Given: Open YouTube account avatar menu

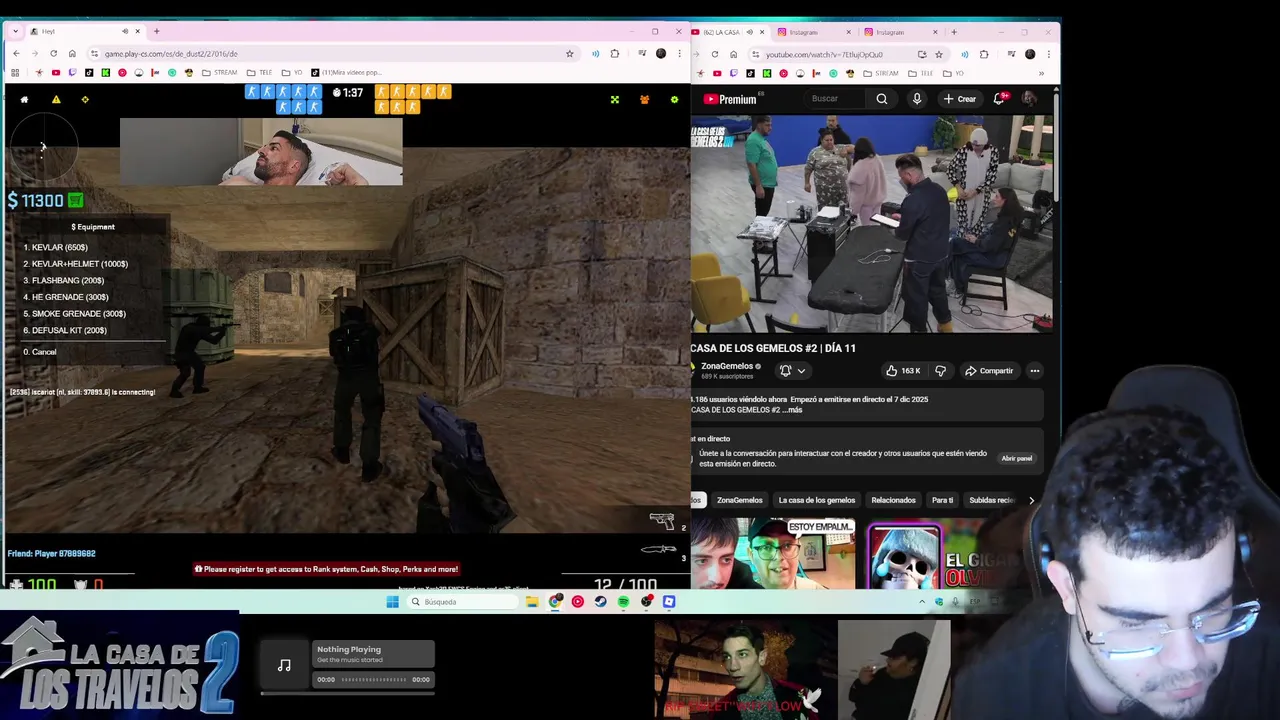Looking at the screenshot, I should [x=1029, y=99].
